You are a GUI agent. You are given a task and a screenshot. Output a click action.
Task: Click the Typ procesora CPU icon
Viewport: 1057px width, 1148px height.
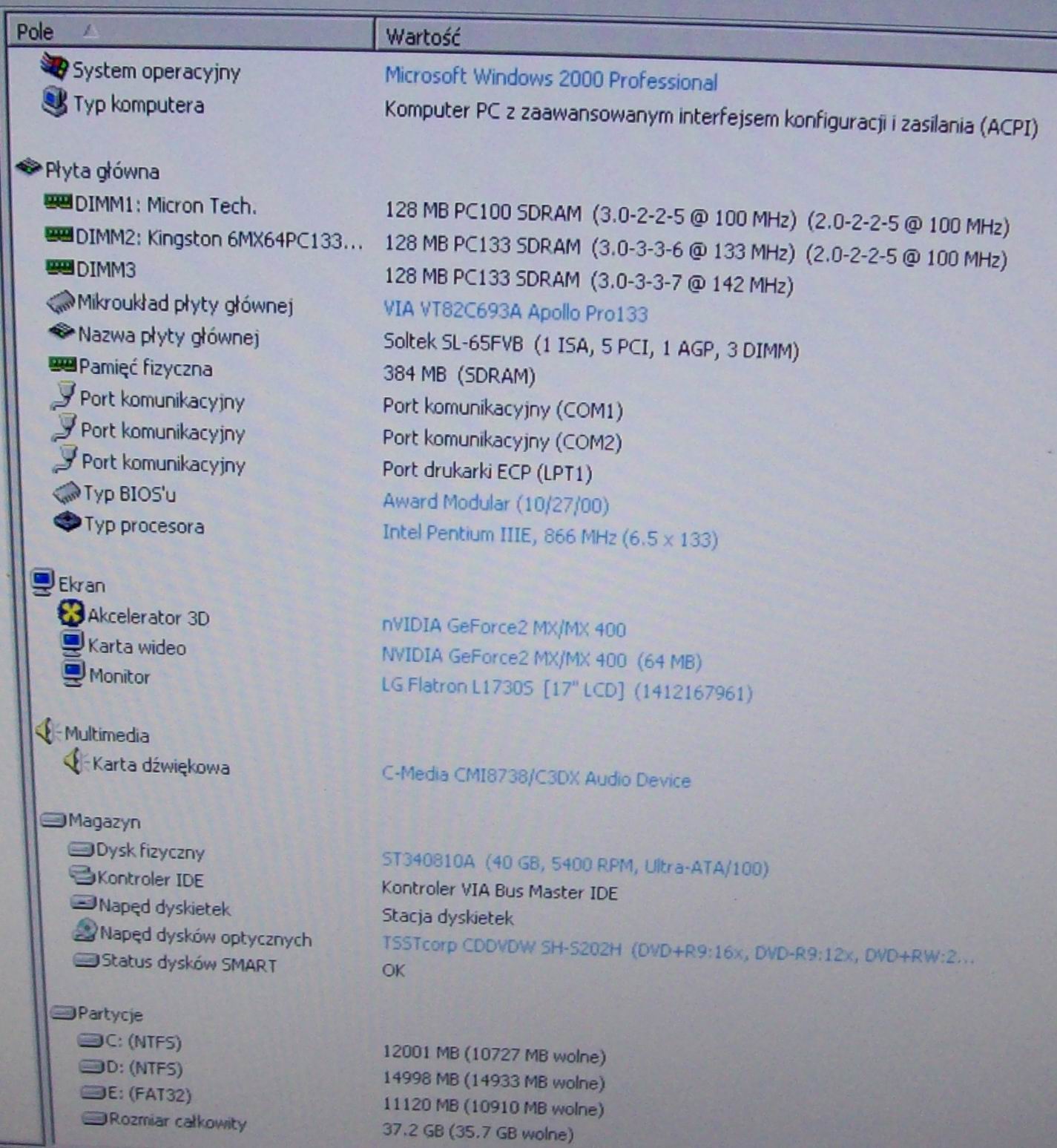[x=67, y=522]
